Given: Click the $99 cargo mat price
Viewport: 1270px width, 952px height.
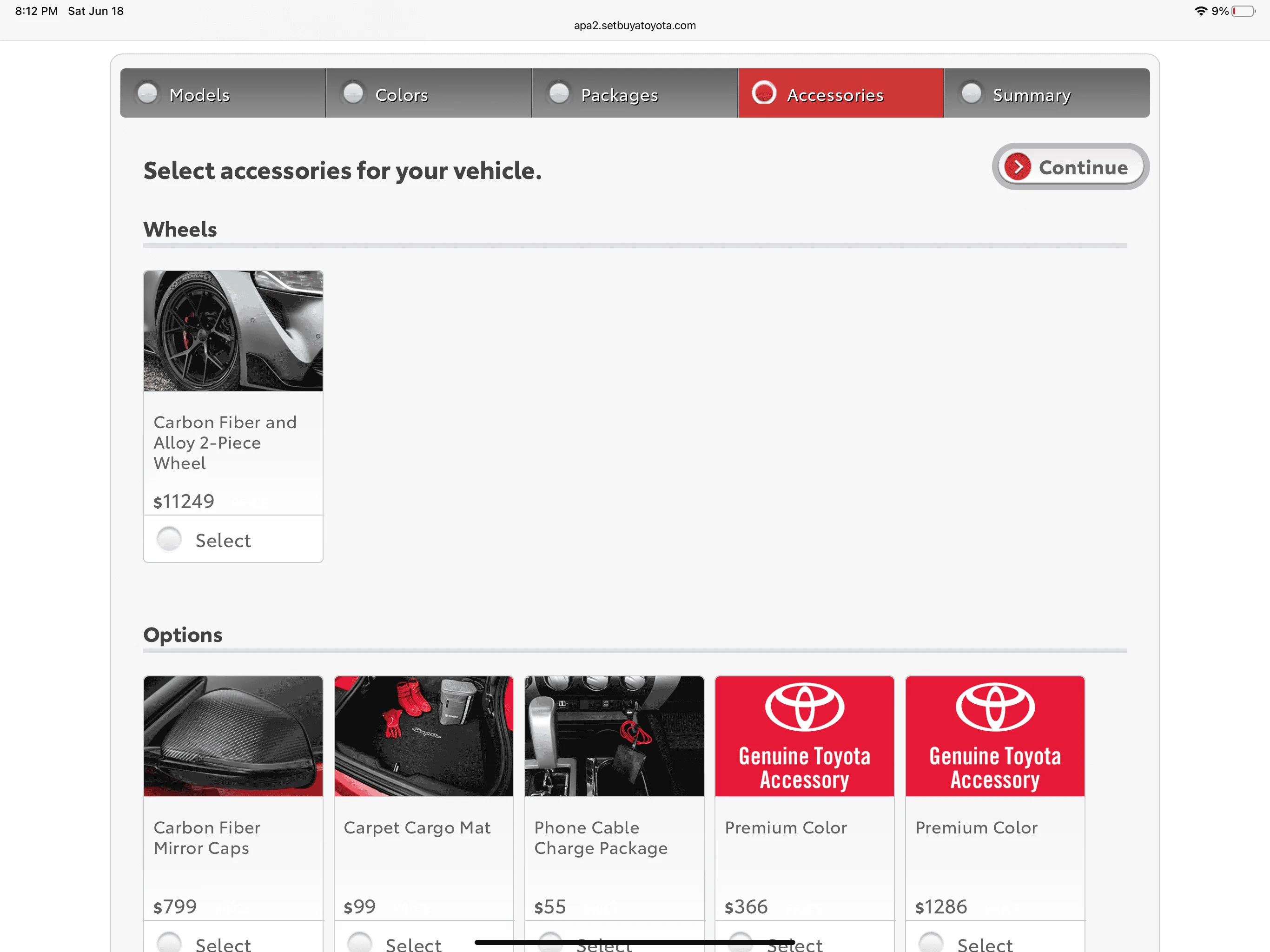Looking at the screenshot, I should 359,906.
